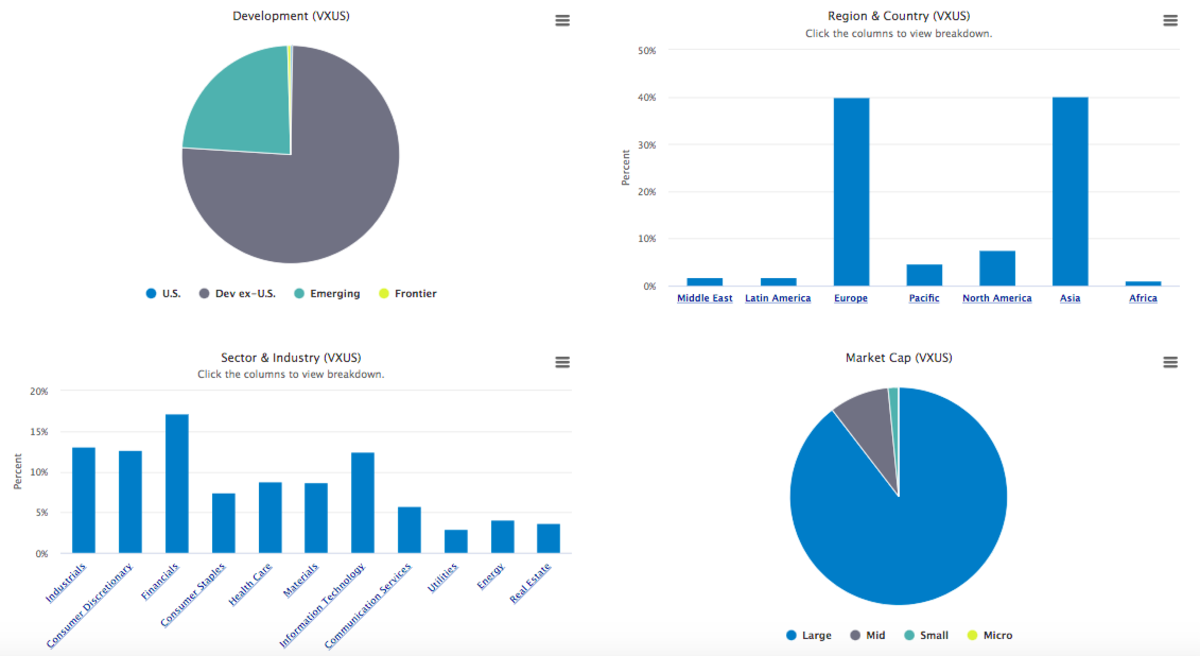Viewport: 1200px width, 656px height.
Task: Click the Pacific bar in region chart
Action: tap(924, 275)
